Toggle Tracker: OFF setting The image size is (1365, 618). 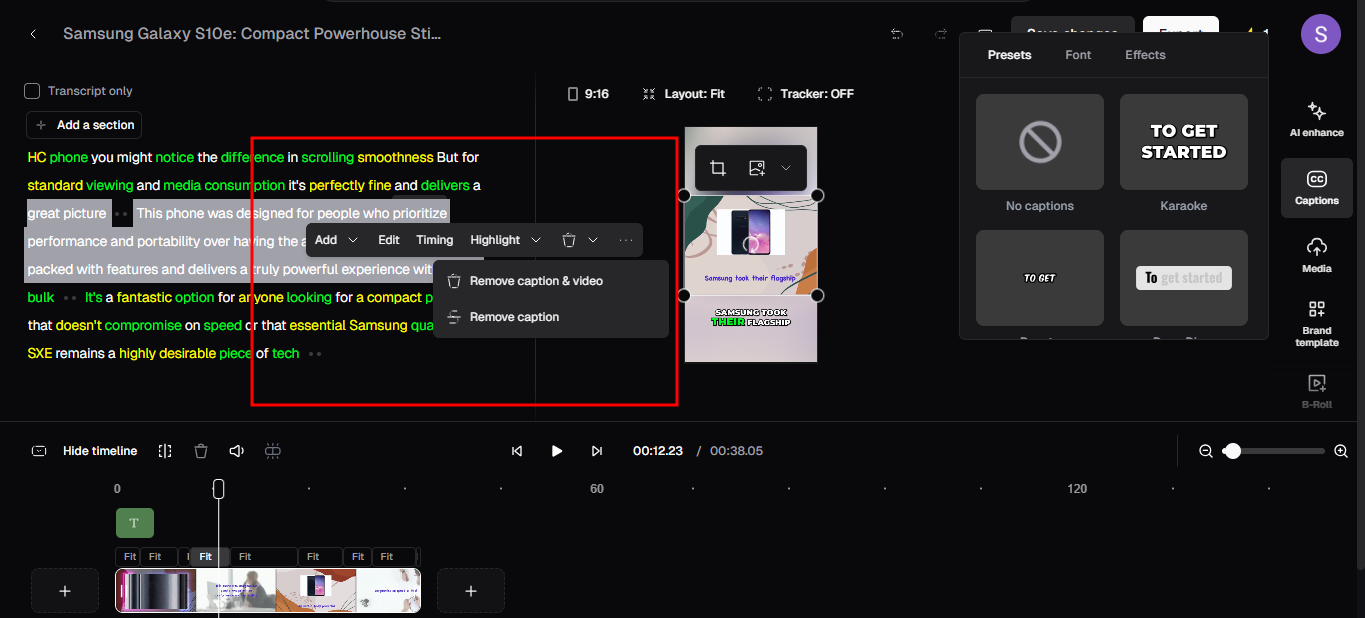[806, 94]
